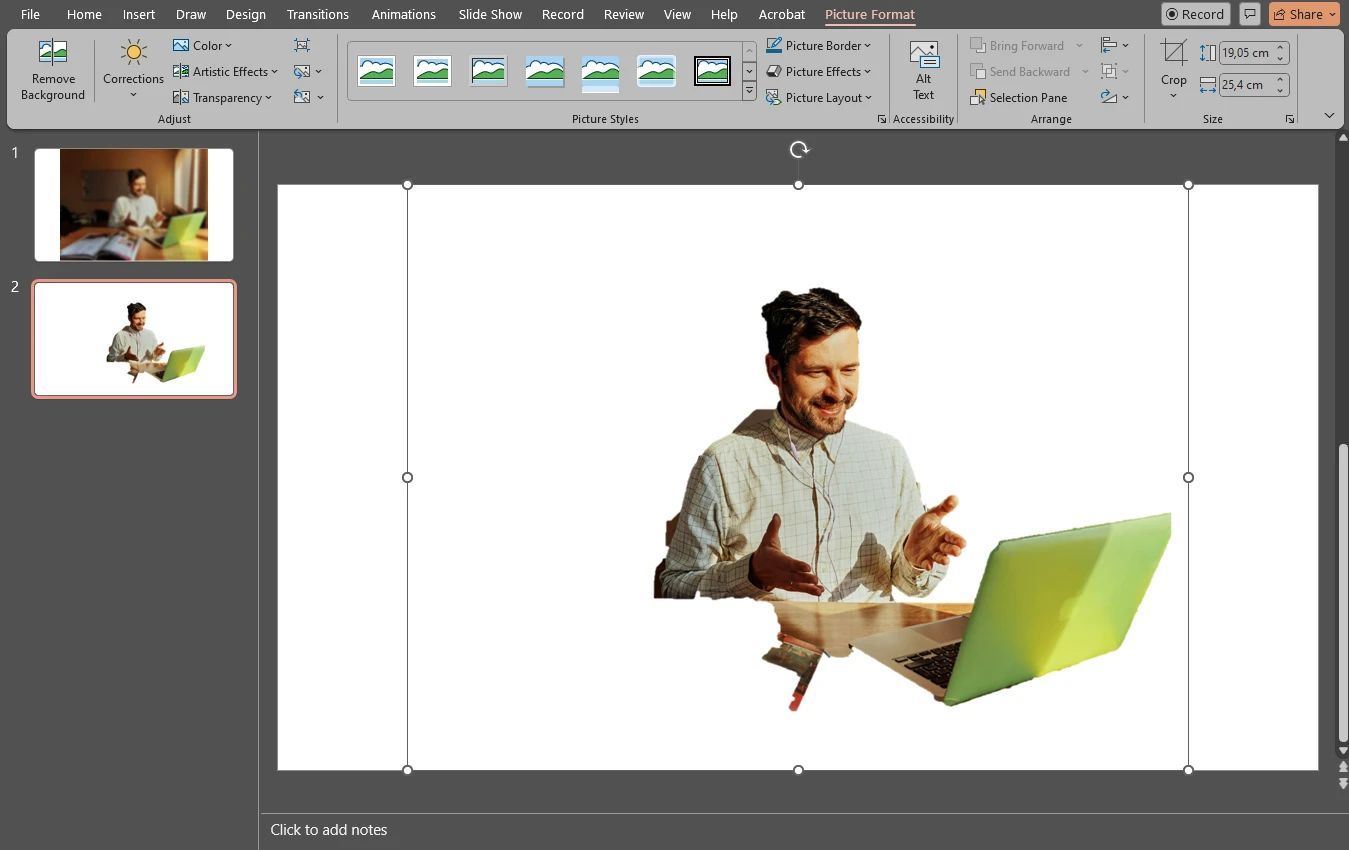Open the Picture Effects menu
The width and height of the screenshot is (1349, 850).
(x=819, y=71)
